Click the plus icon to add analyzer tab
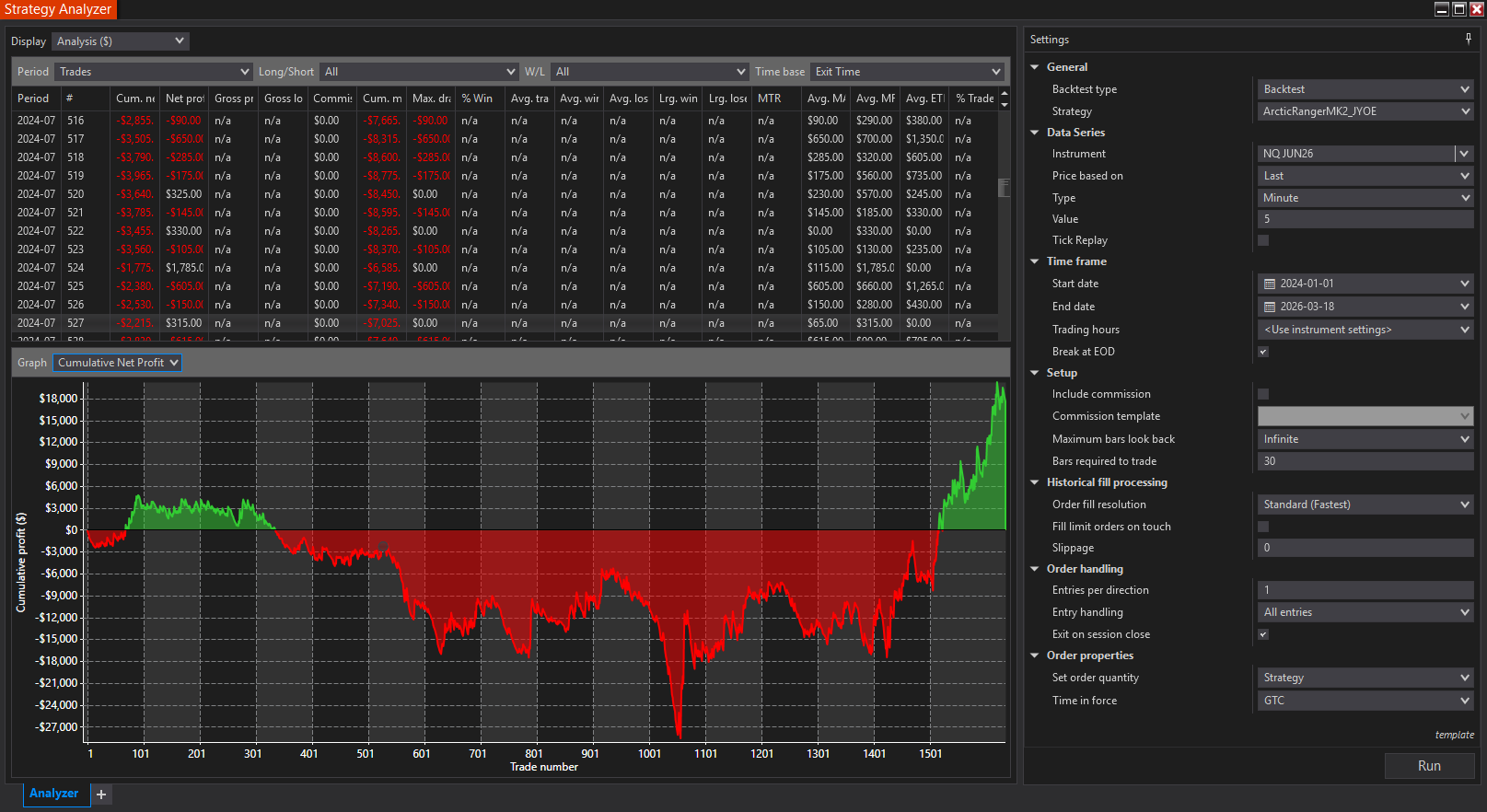This screenshot has width=1487, height=812. [101, 795]
